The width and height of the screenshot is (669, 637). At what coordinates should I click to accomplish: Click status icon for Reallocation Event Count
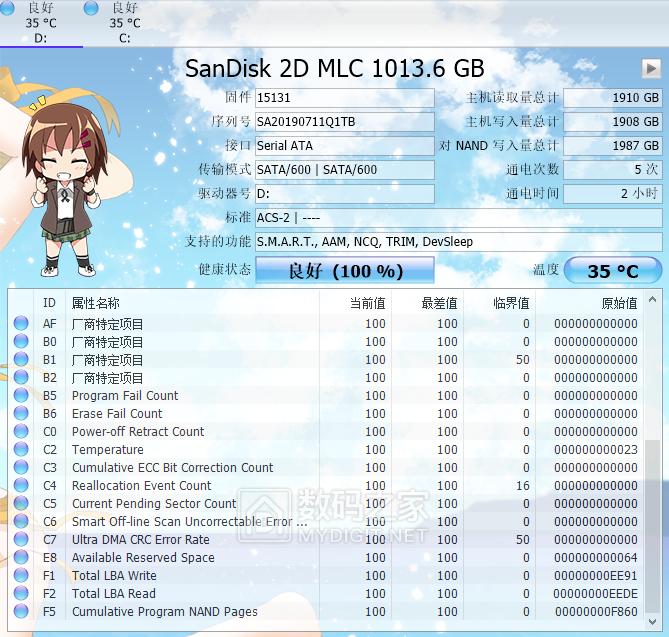[x=21, y=485]
